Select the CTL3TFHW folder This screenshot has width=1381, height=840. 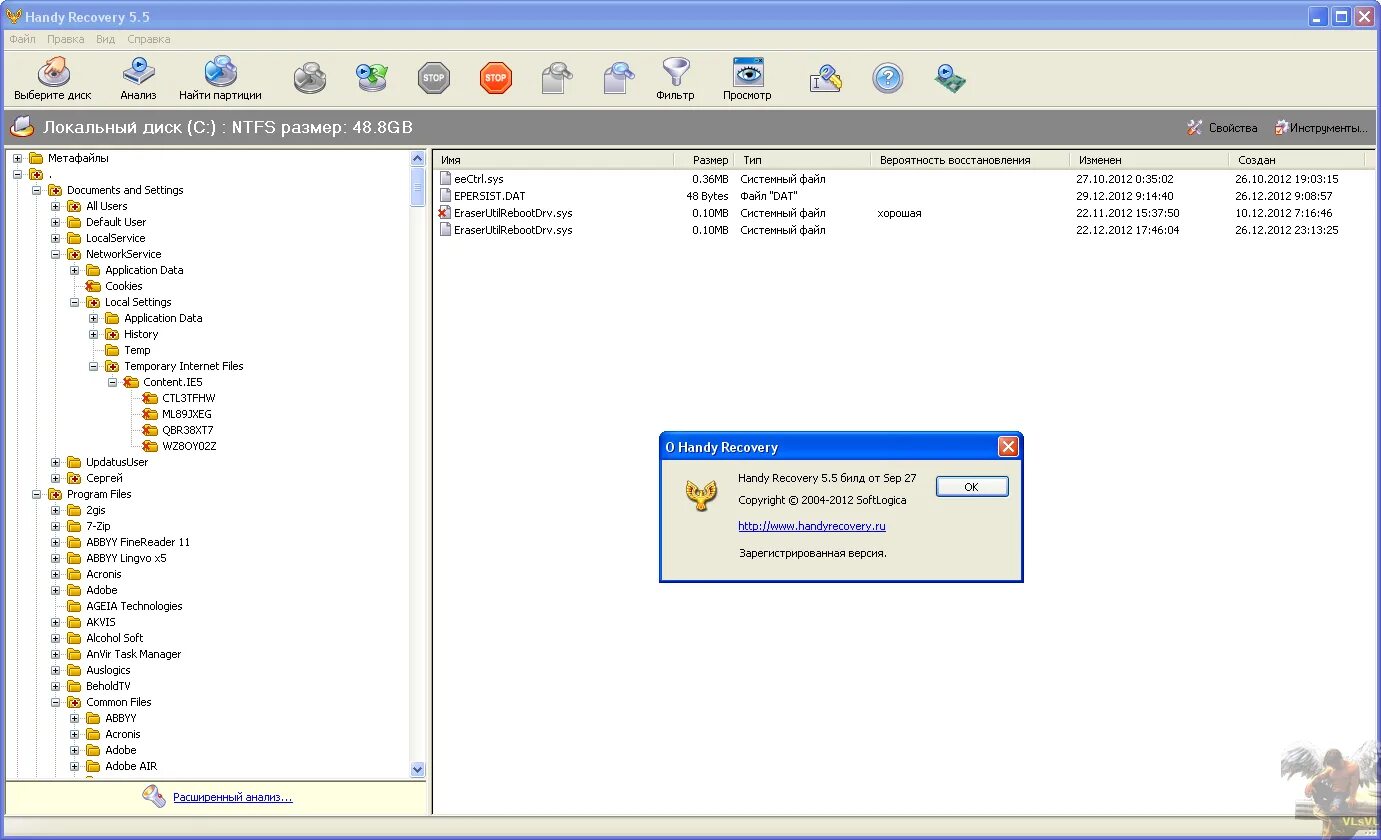188,398
